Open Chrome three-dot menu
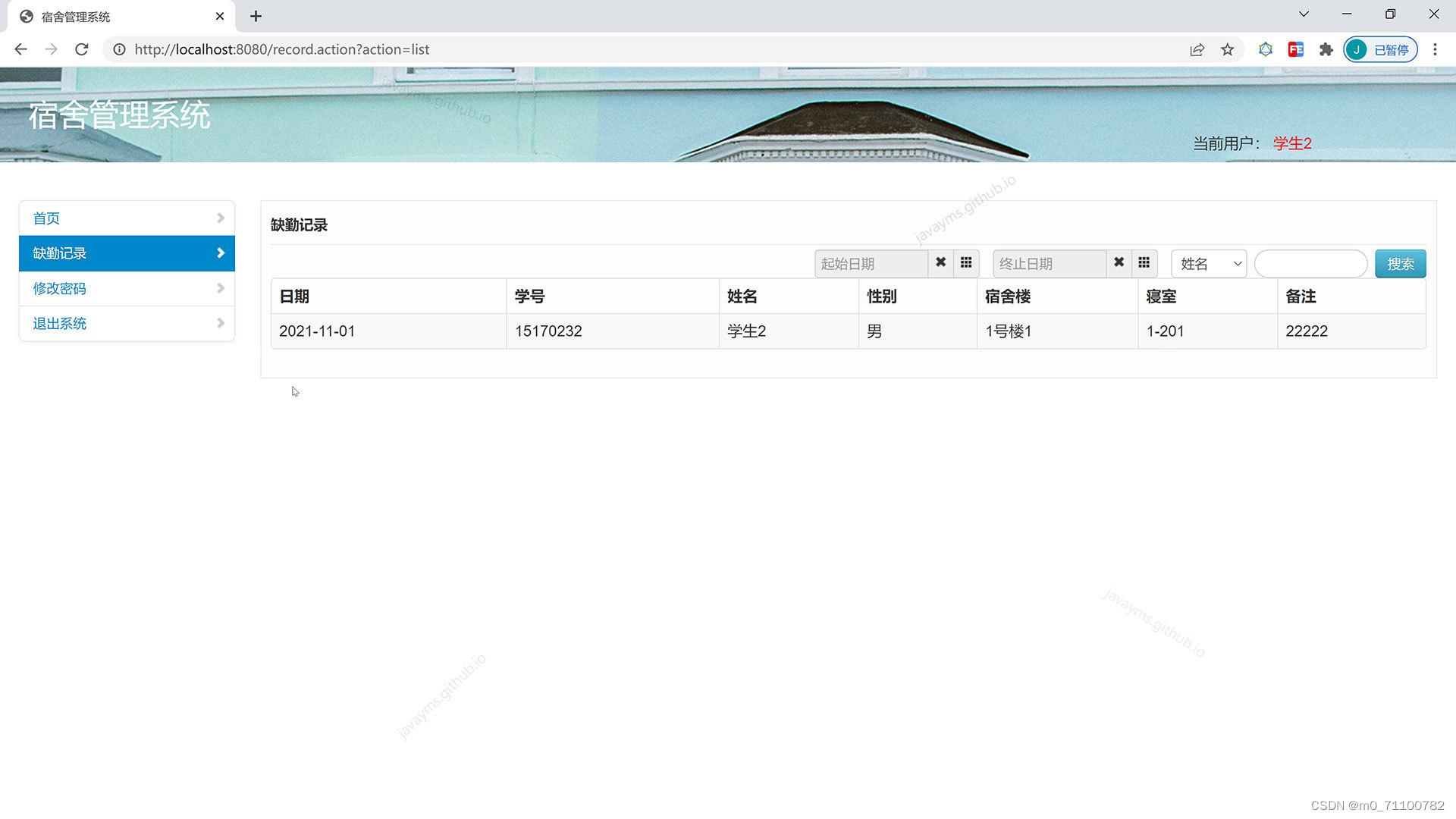 click(1435, 49)
